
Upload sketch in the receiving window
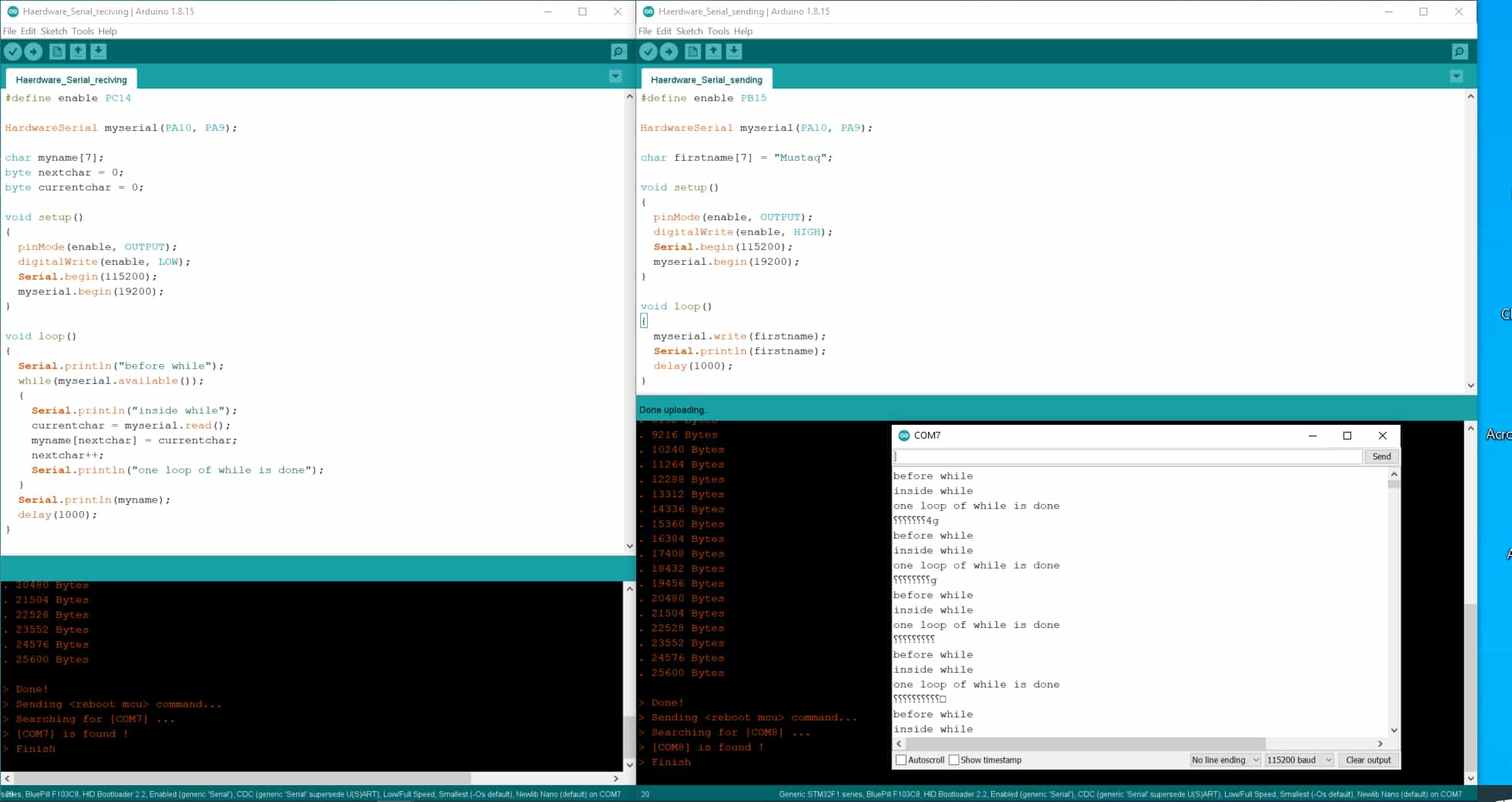point(33,52)
